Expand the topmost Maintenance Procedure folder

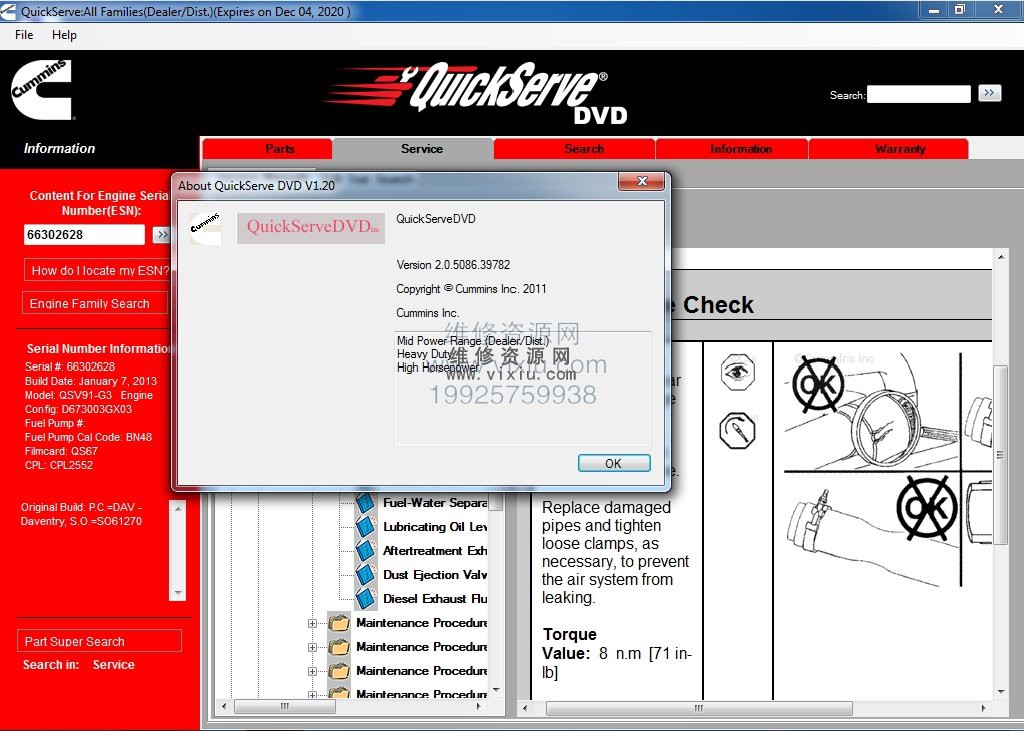[312, 623]
